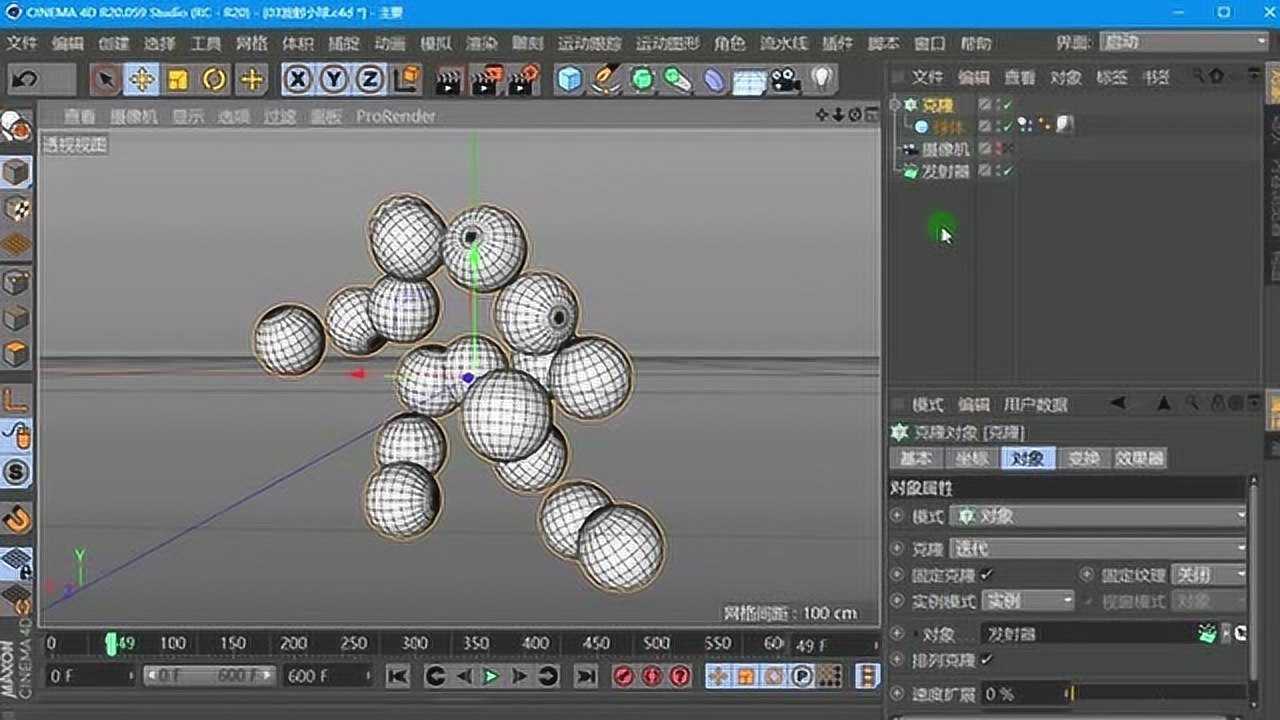Open the Render Settings clapperboard gear icon
Image resolution: width=1280 pixels, height=720 pixels.
pyautogui.click(x=523, y=79)
